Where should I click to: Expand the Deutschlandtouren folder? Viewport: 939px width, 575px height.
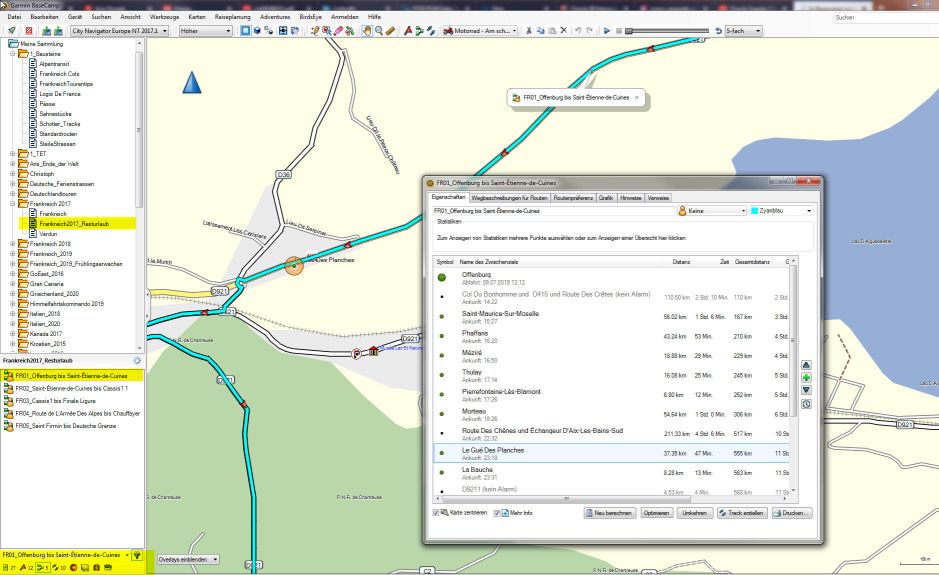pyautogui.click(x=13, y=194)
